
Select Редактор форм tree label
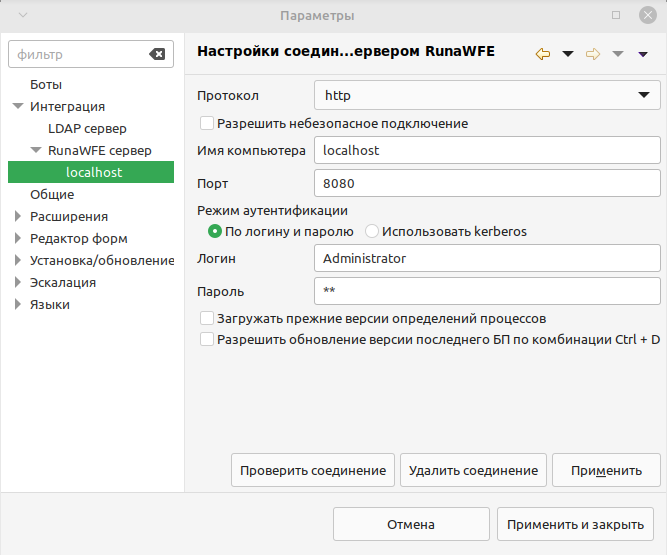pyautogui.click(x=79, y=239)
